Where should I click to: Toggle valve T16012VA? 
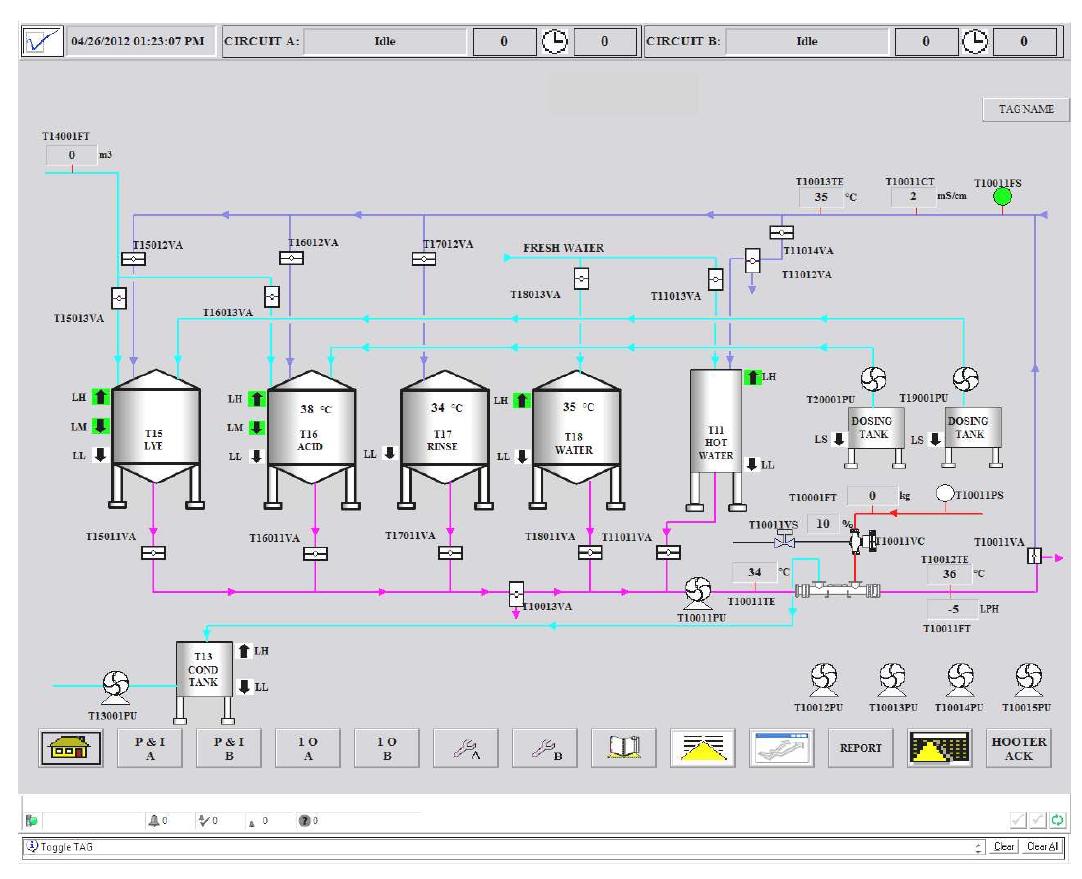[291, 258]
